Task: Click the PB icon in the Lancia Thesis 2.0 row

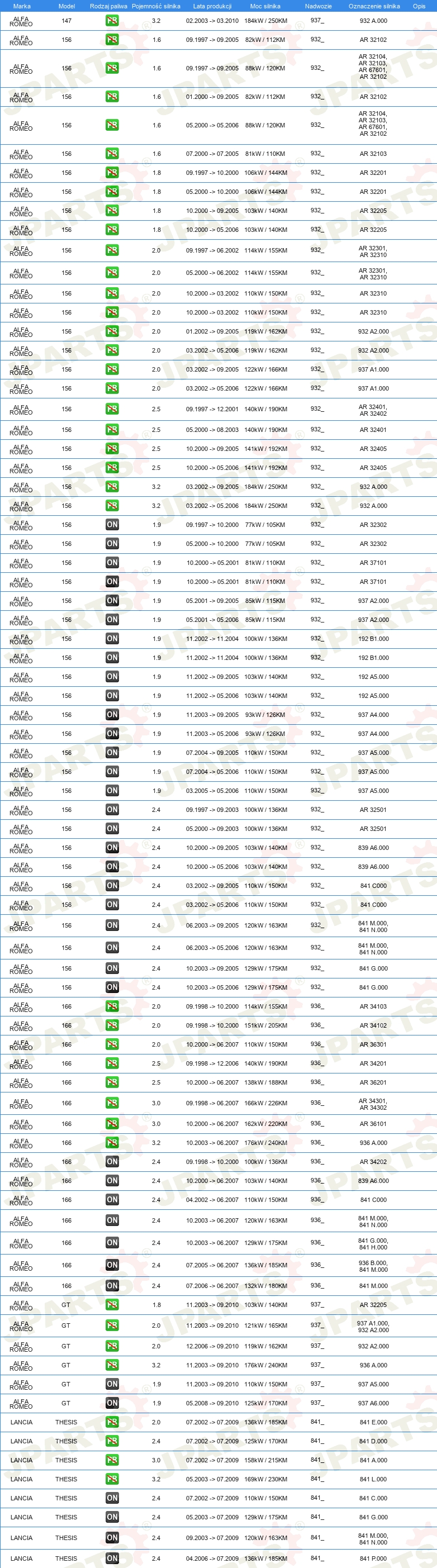Action: coord(112,1423)
